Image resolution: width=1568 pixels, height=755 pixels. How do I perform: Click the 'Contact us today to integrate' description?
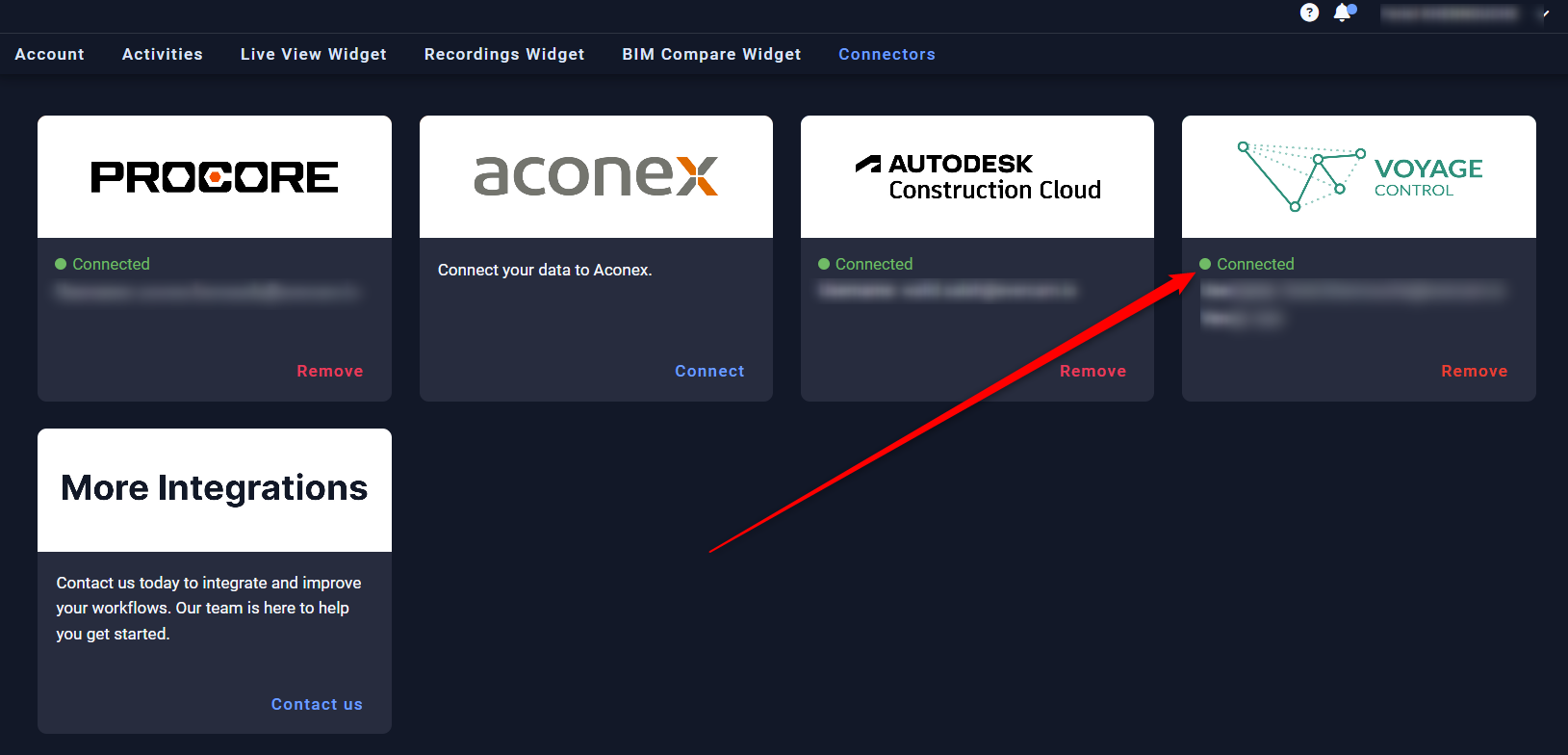[209, 608]
